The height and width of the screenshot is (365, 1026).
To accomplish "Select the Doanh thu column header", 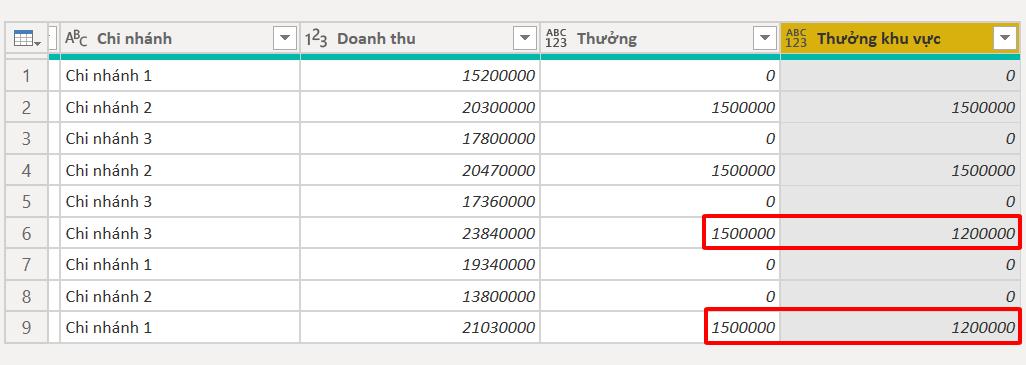I will click(420, 39).
